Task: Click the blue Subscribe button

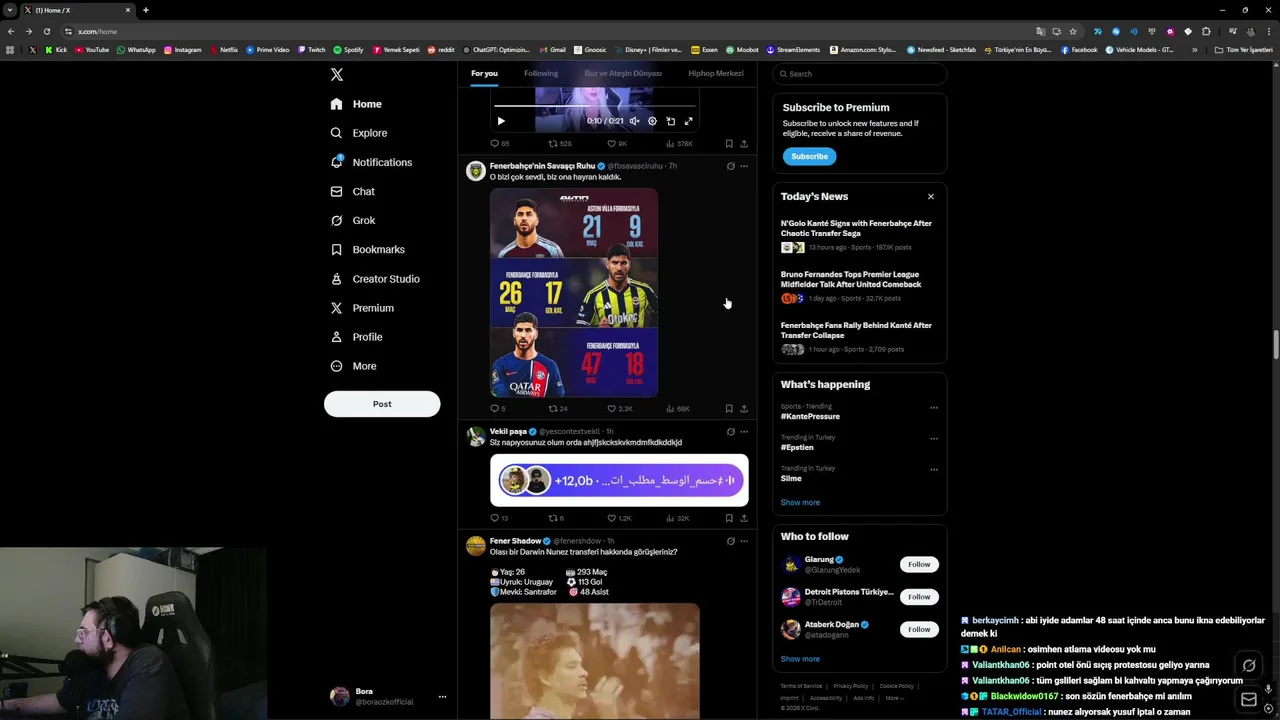Action: pyautogui.click(x=809, y=156)
